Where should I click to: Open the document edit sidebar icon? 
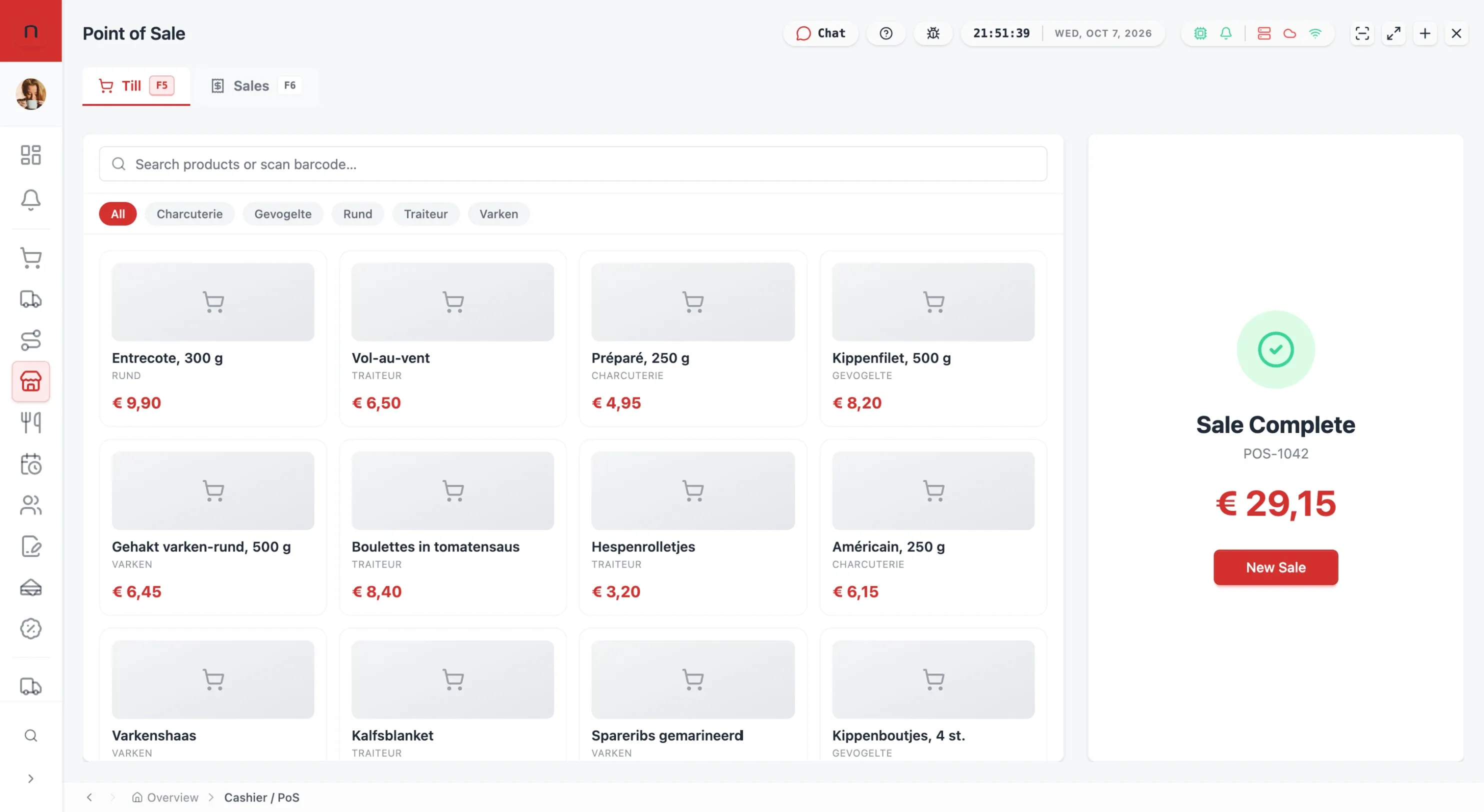[x=30, y=546]
